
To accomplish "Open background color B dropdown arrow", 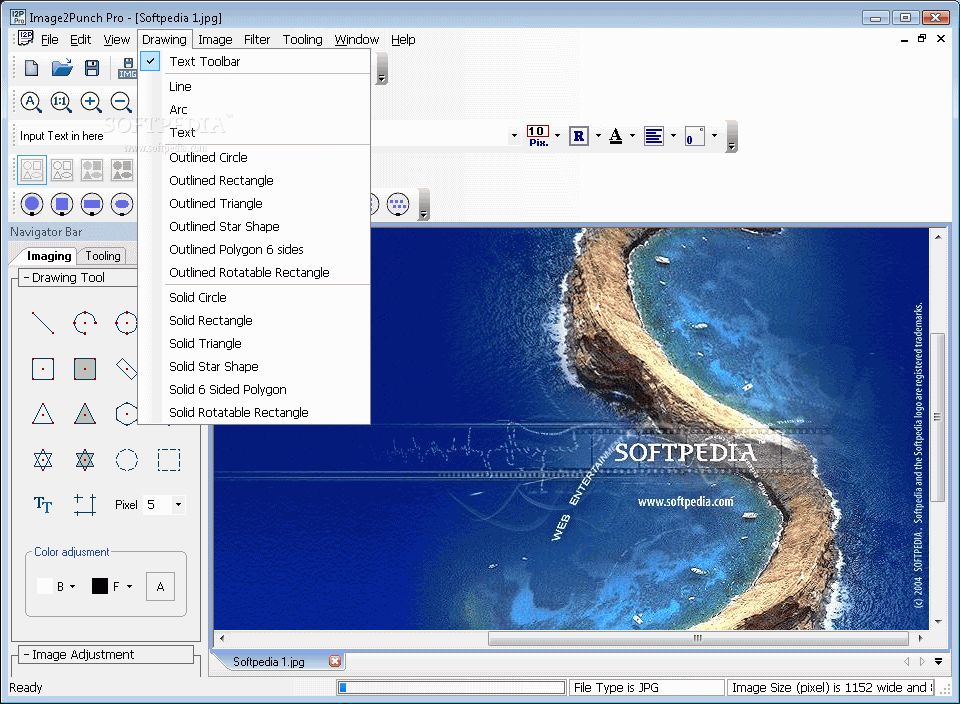I will click(x=73, y=586).
